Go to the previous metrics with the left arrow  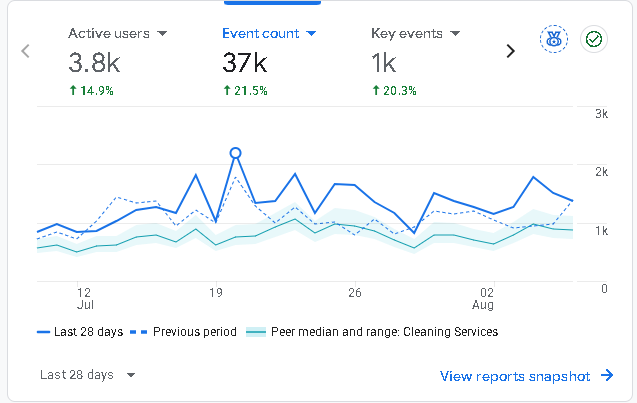25,51
